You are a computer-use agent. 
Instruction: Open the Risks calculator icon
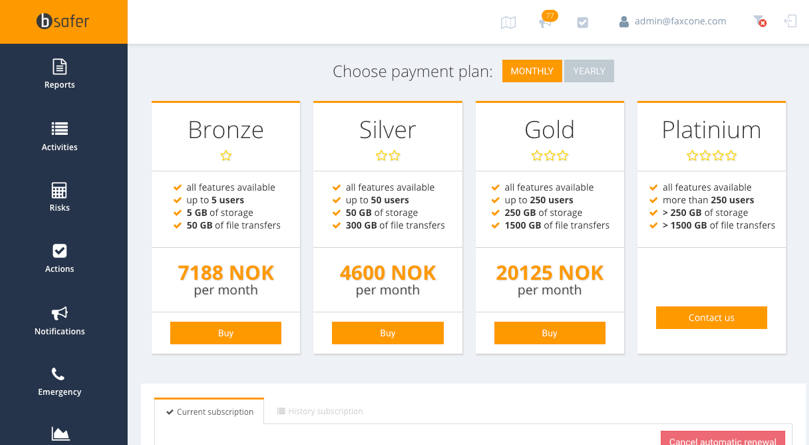pos(59,190)
